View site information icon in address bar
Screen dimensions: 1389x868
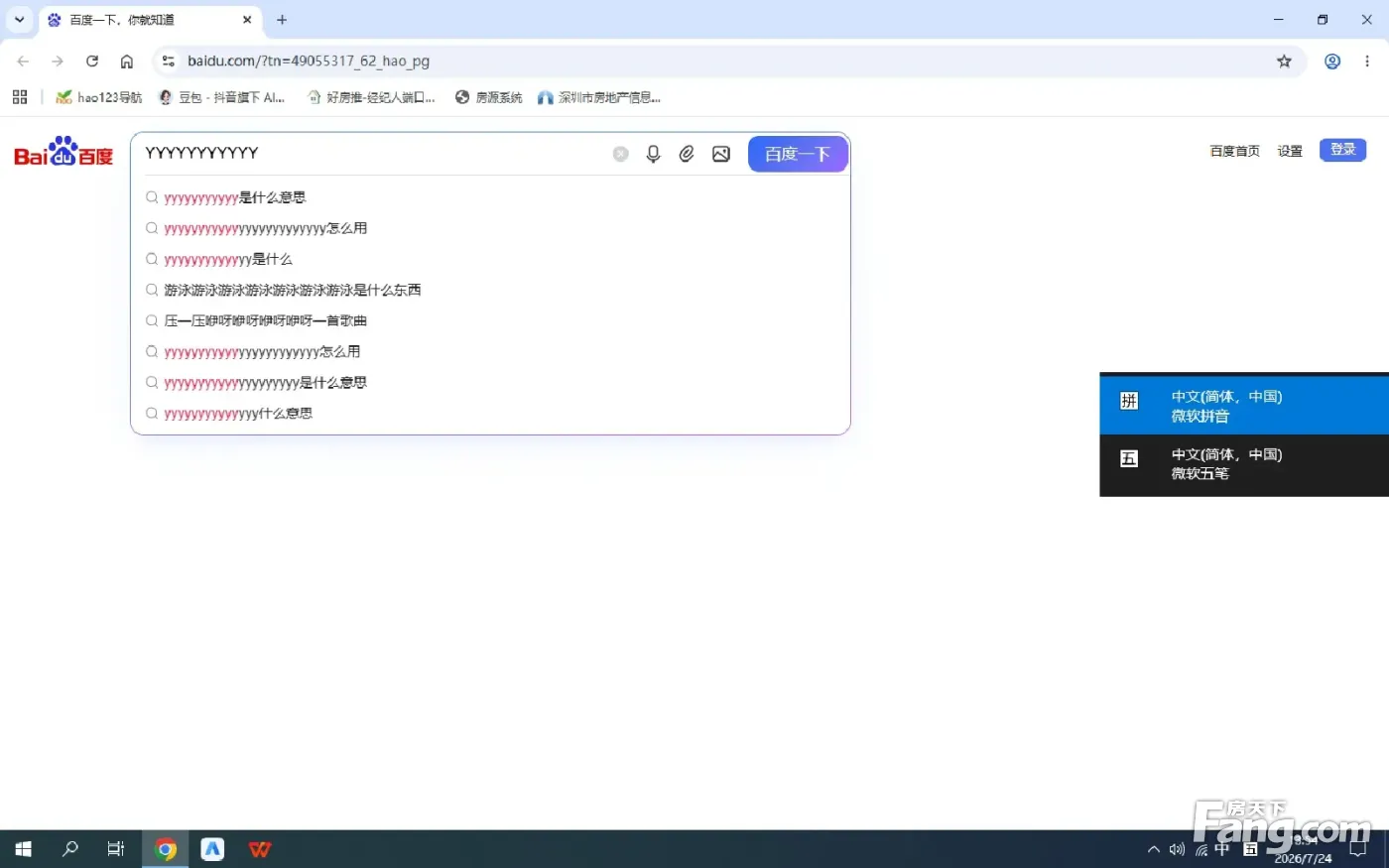169,62
